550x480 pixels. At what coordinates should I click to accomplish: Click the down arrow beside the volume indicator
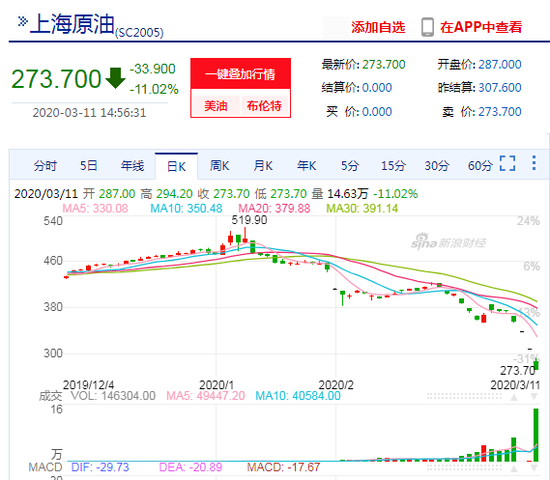tap(534, 397)
